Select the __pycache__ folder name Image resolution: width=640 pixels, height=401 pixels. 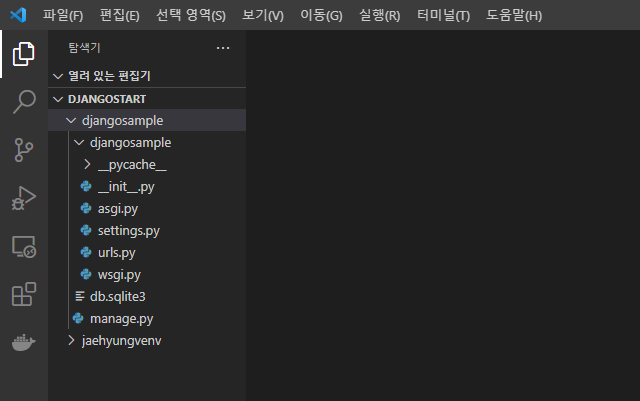[132, 165]
